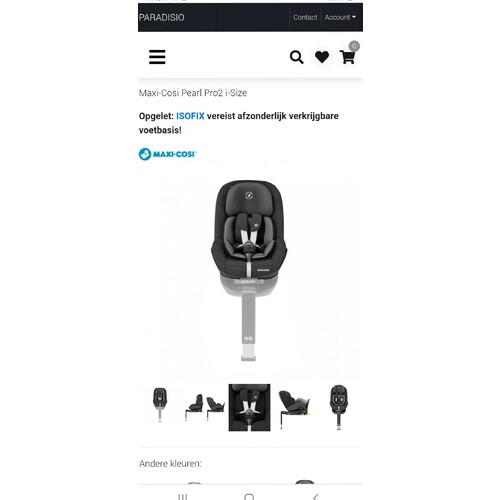The width and height of the screenshot is (500, 500).
Task: Click the large car seat product image
Action: (x=249, y=271)
